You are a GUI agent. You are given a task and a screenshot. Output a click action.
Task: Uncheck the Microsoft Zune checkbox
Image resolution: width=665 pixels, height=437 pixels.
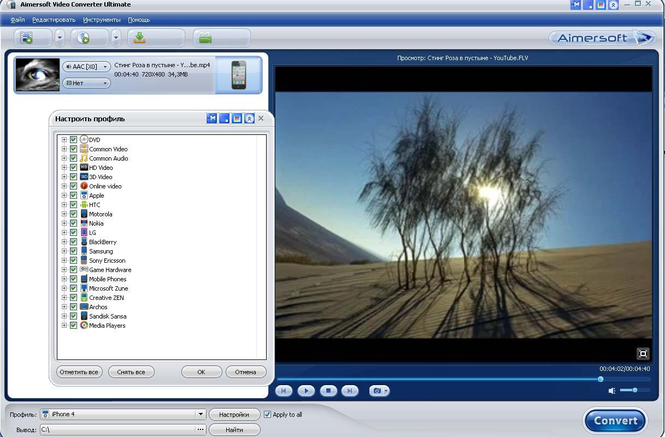[73, 288]
